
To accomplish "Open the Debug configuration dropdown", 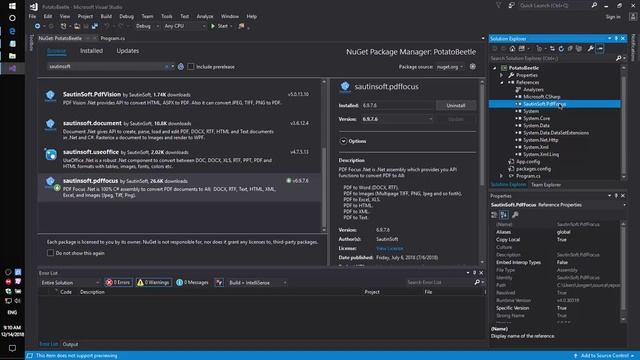I will click(x=147, y=26).
